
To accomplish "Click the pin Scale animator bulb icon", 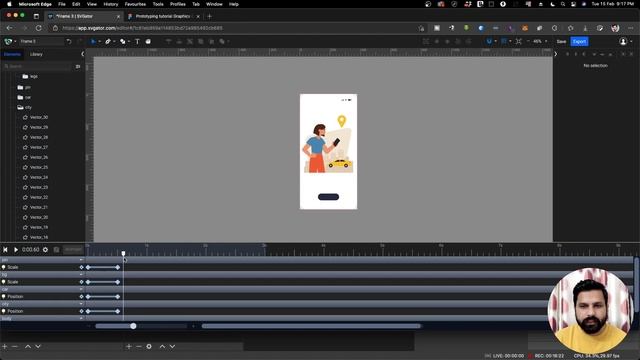I will pos(4,267).
